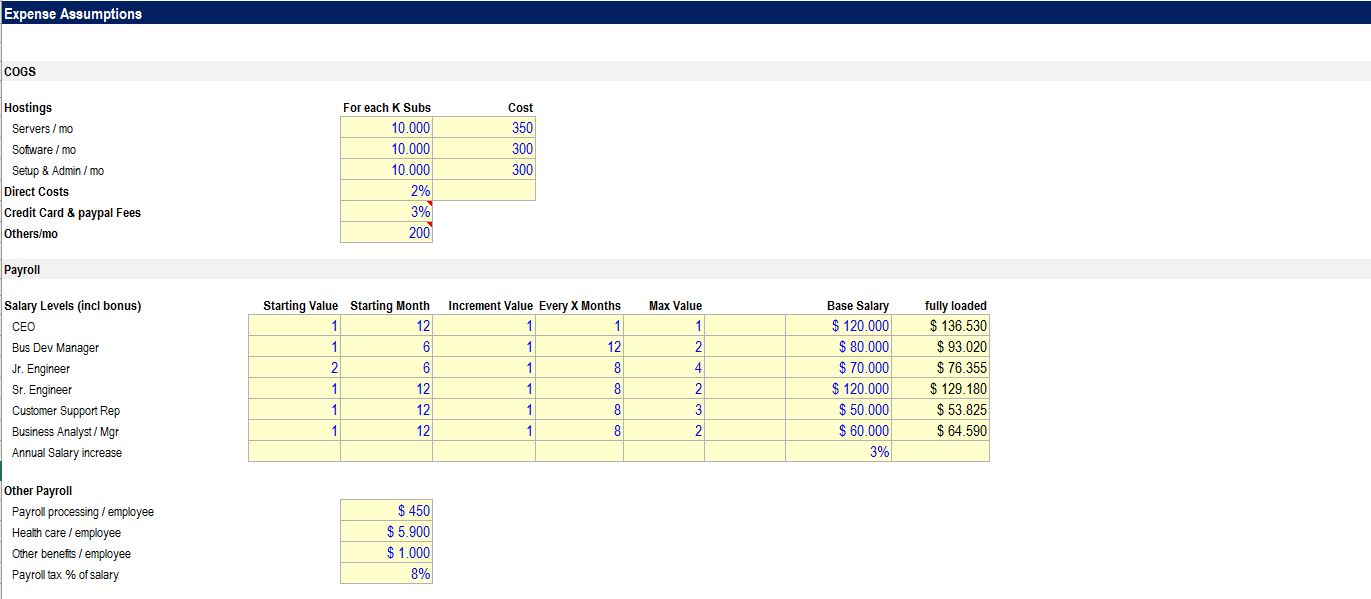Select Sr. Engineer fully loaded $ 129.180
The height and width of the screenshot is (599, 1371).
[940, 389]
